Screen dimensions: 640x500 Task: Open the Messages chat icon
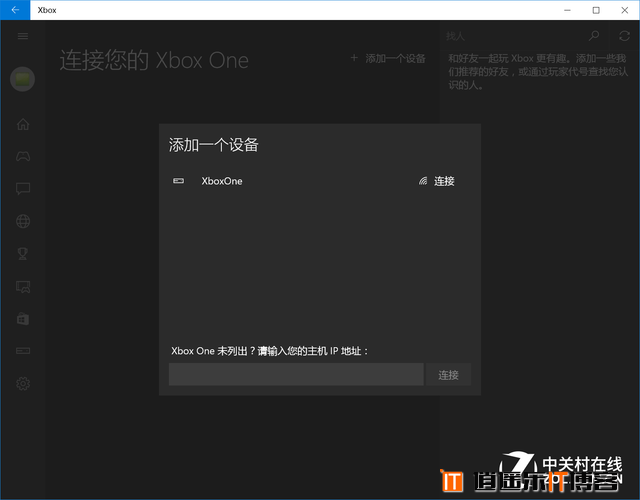[23, 189]
